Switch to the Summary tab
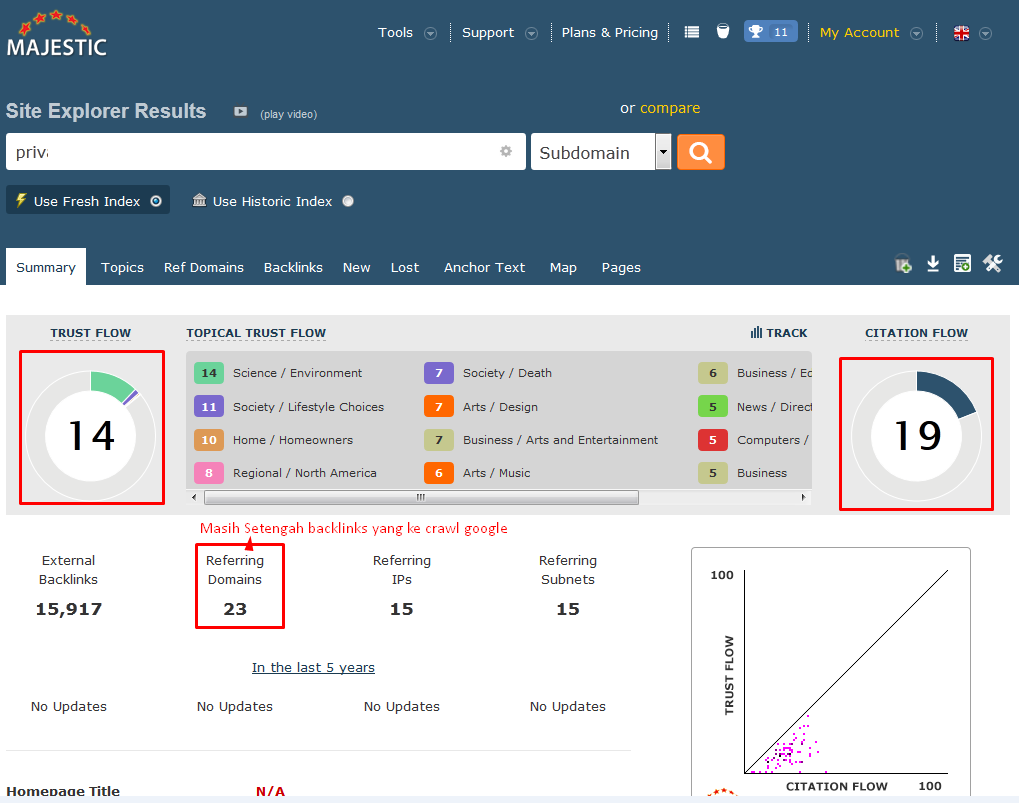Screen dimensions: 1019x803 pyautogui.click(x=46, y=267)
